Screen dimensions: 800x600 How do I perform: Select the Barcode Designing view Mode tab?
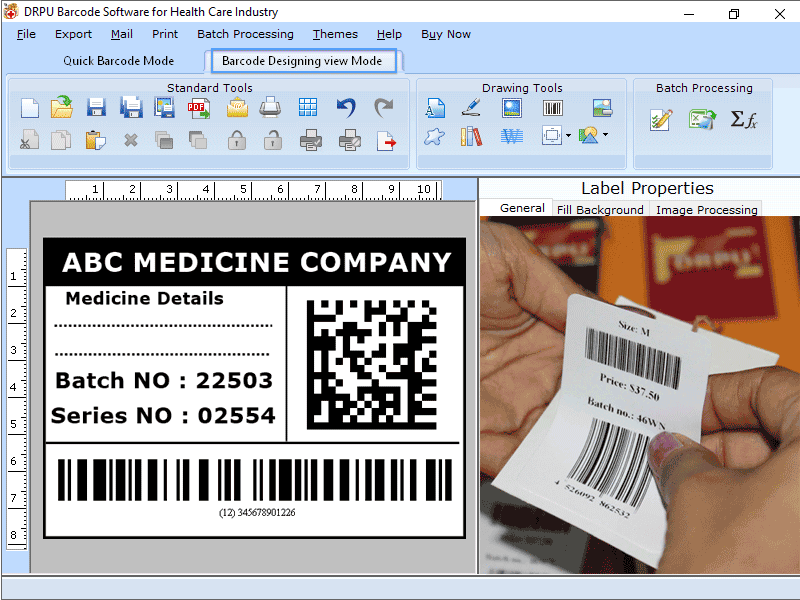click(x=302, y=61)
